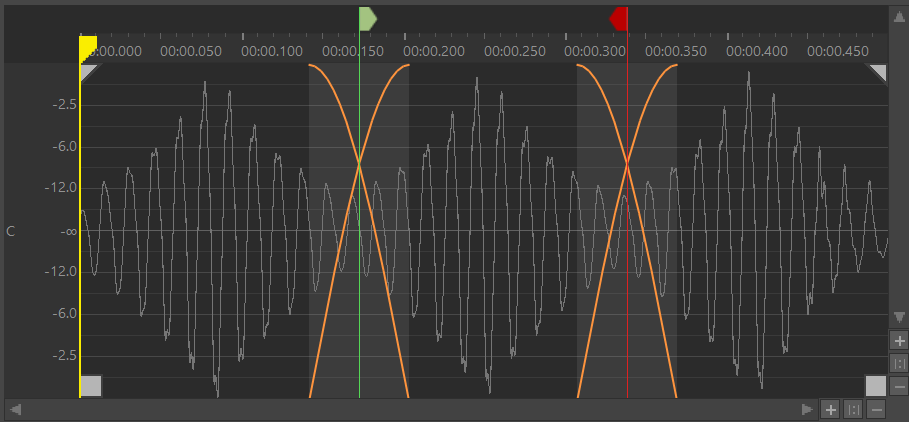Viewport: 909px width, 422px height.
Task: Click left arrow of horizontal scrollbar
Action: tap(15, 409)
